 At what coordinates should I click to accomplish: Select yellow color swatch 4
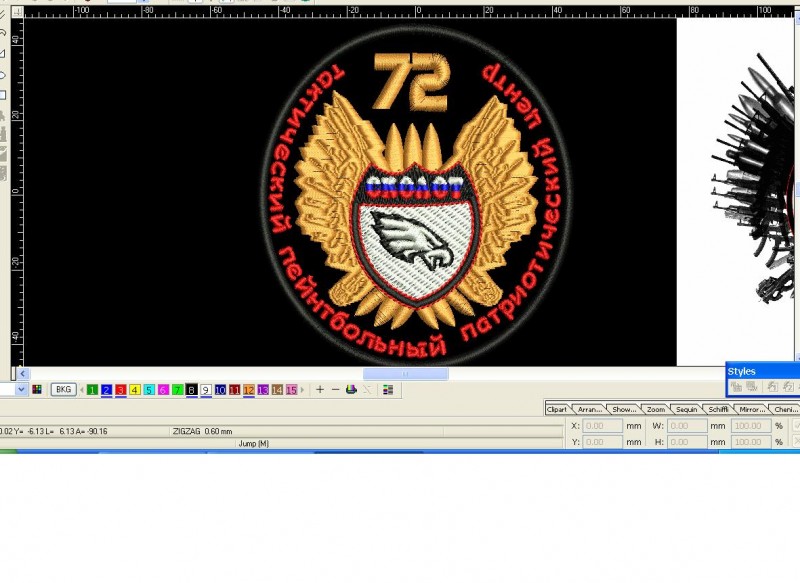click(135, 390)
